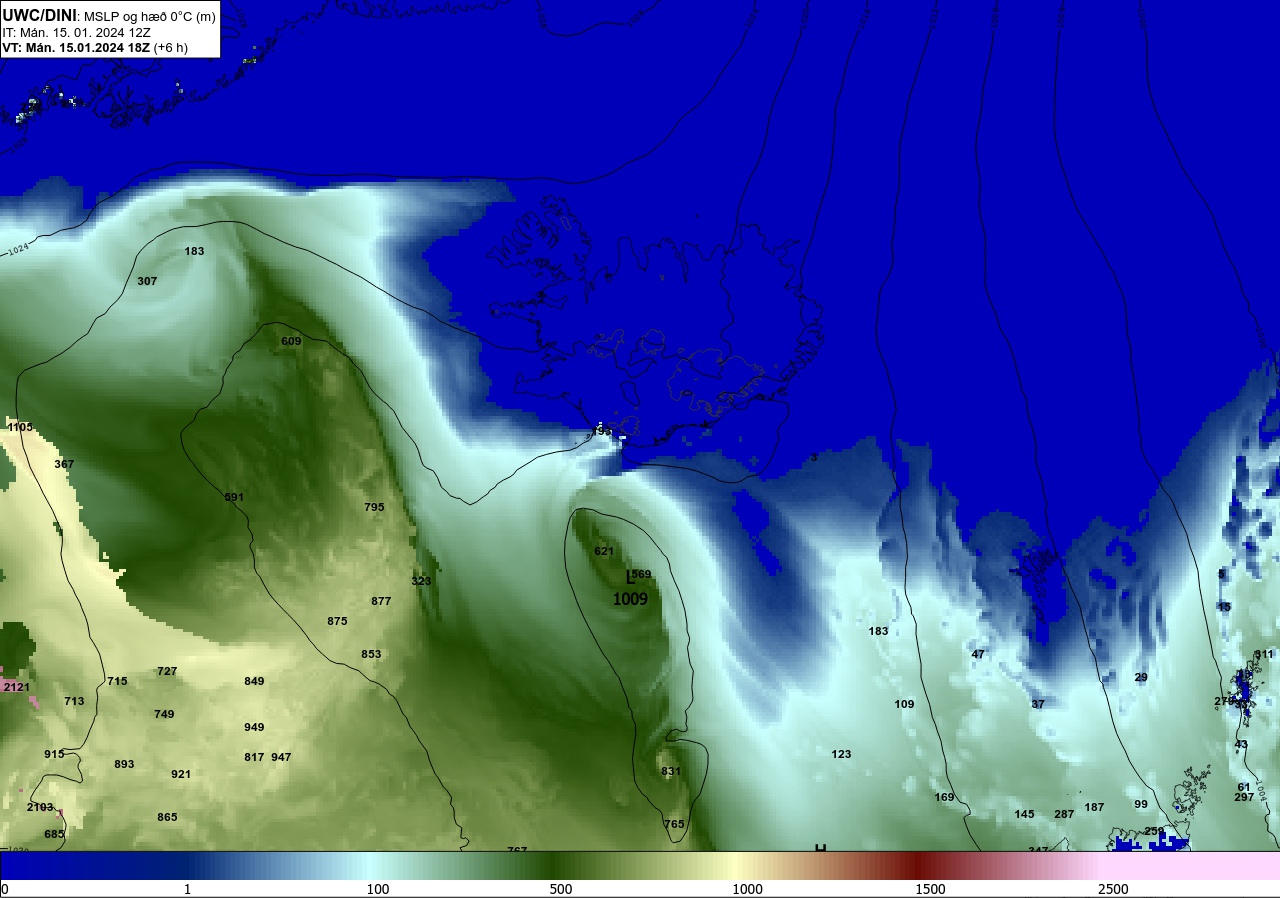Image resolution: width=1280 pixels, height=898 pixels.
Task: Select the height value 109
Action: click(904, 704)
